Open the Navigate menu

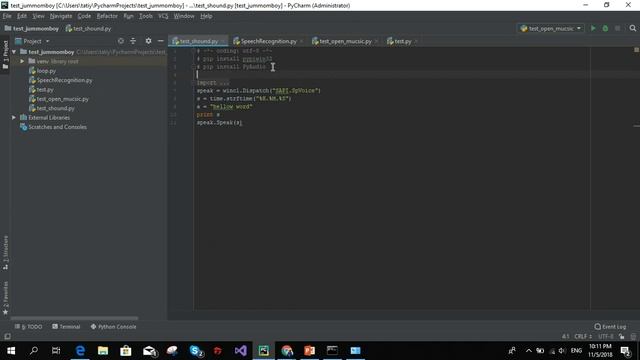pyautogui.click(x=61, y=16)
